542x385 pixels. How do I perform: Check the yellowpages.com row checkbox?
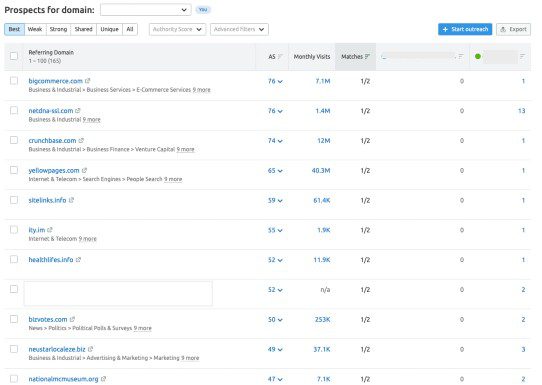point(14,170)
